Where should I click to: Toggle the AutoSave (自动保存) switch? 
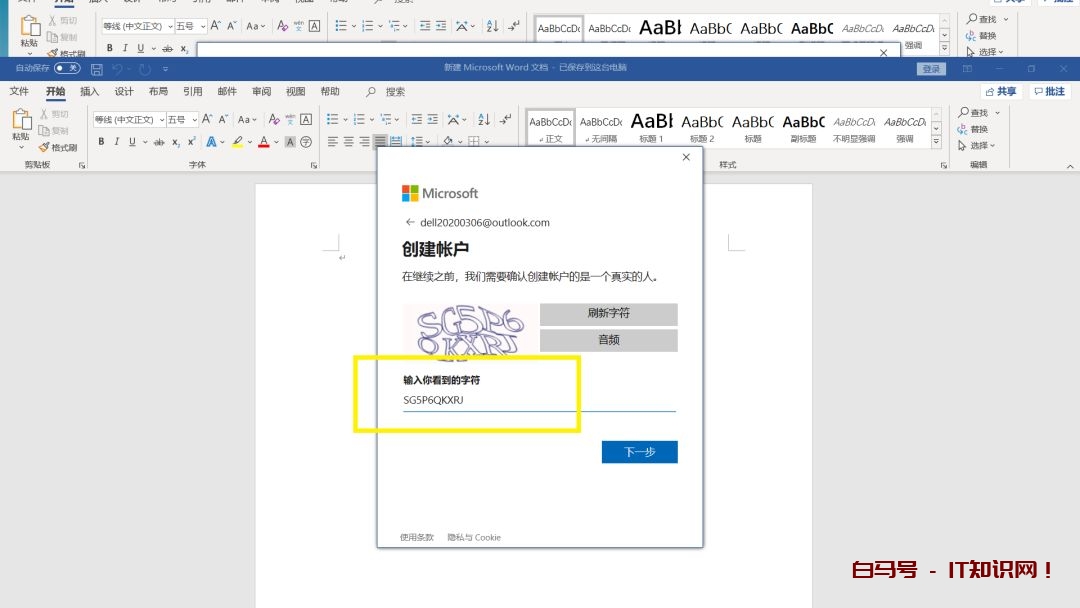67,68
